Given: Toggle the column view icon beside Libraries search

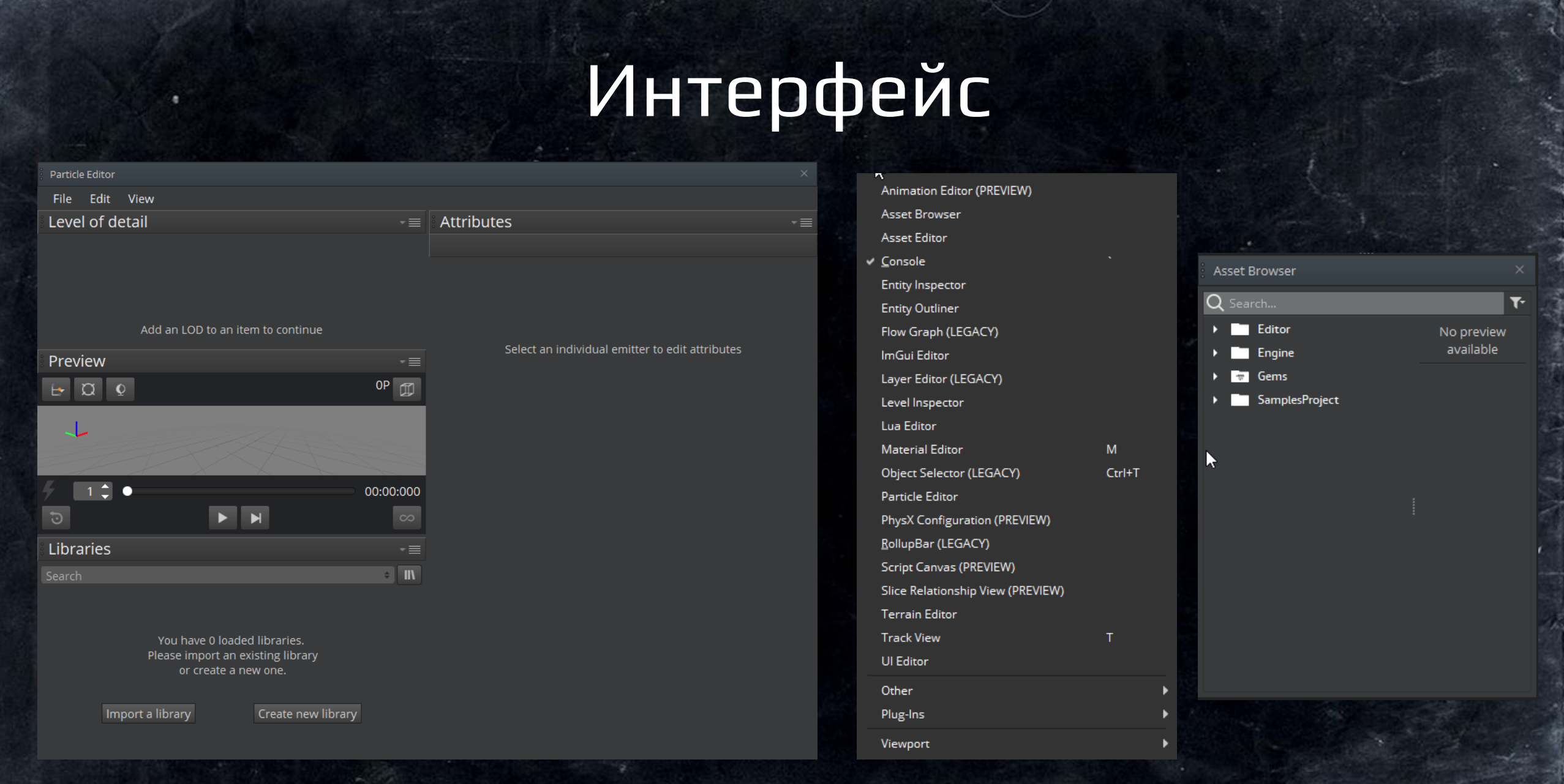Looking at the screenshot, I should [409, 575].
